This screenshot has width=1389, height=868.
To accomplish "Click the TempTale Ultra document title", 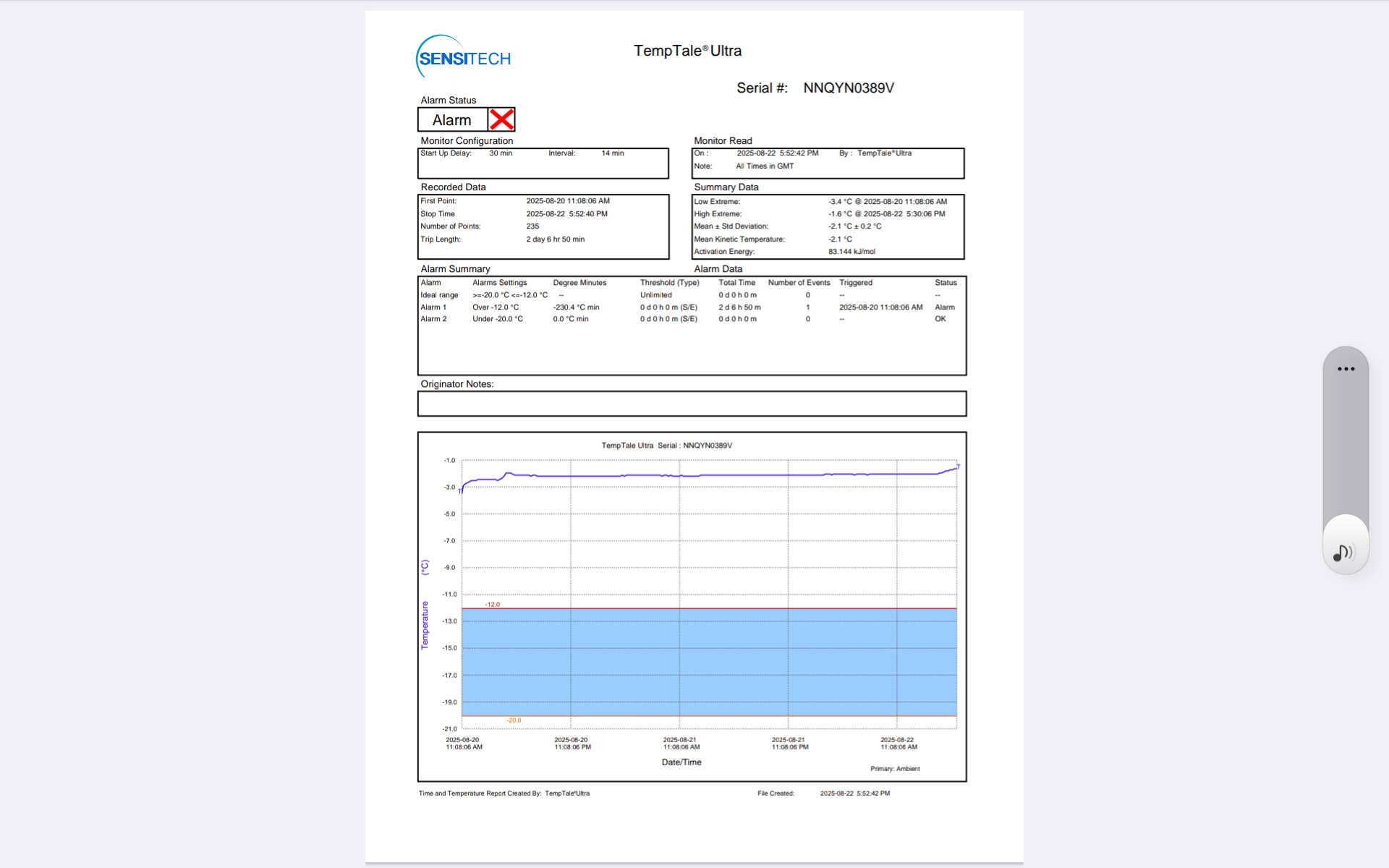I will coord(687,51).
